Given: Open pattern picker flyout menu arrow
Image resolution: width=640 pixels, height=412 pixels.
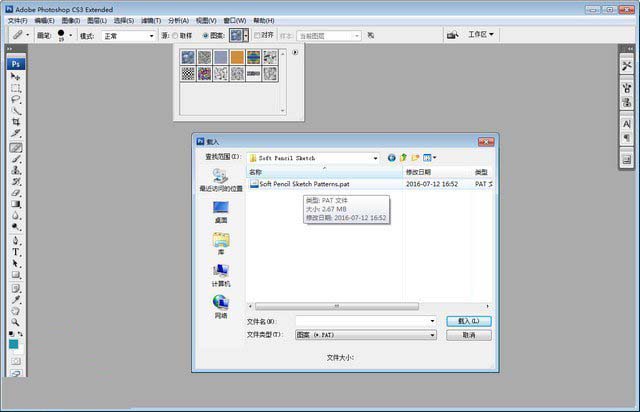Looking at the screenshot, I should [x=295, y=52].
